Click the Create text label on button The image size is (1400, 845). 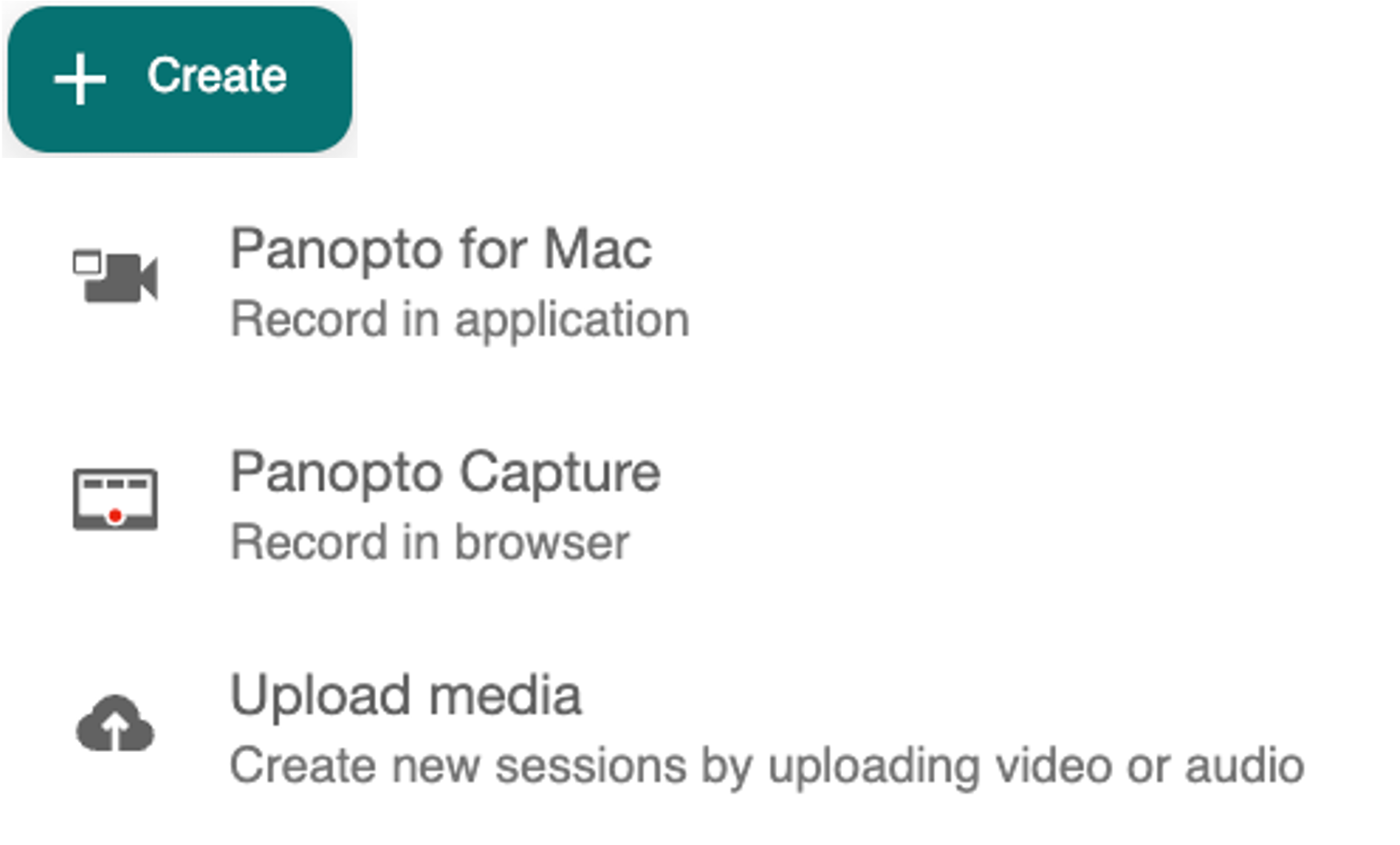216,76
